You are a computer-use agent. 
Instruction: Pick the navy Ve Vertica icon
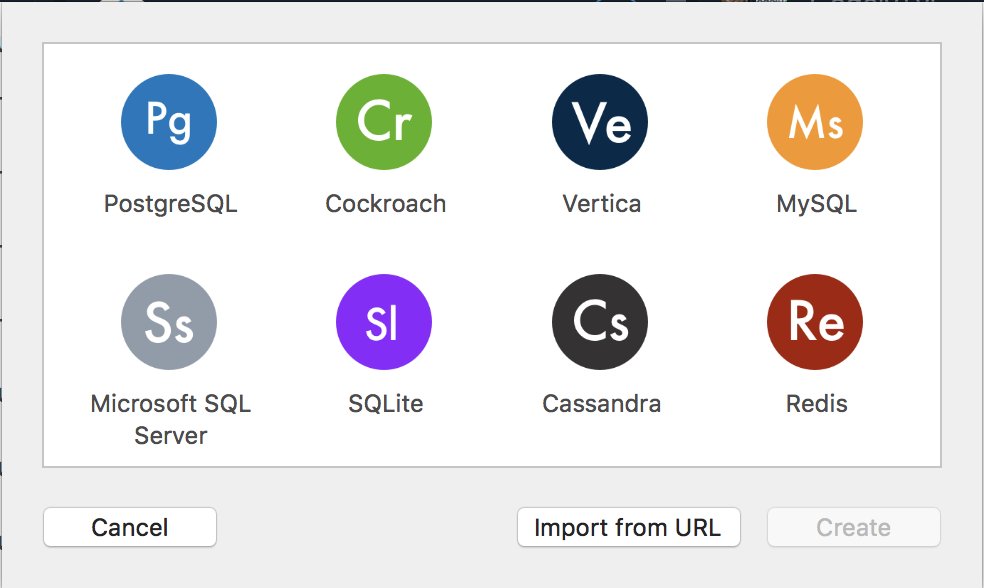pos(600,122)
